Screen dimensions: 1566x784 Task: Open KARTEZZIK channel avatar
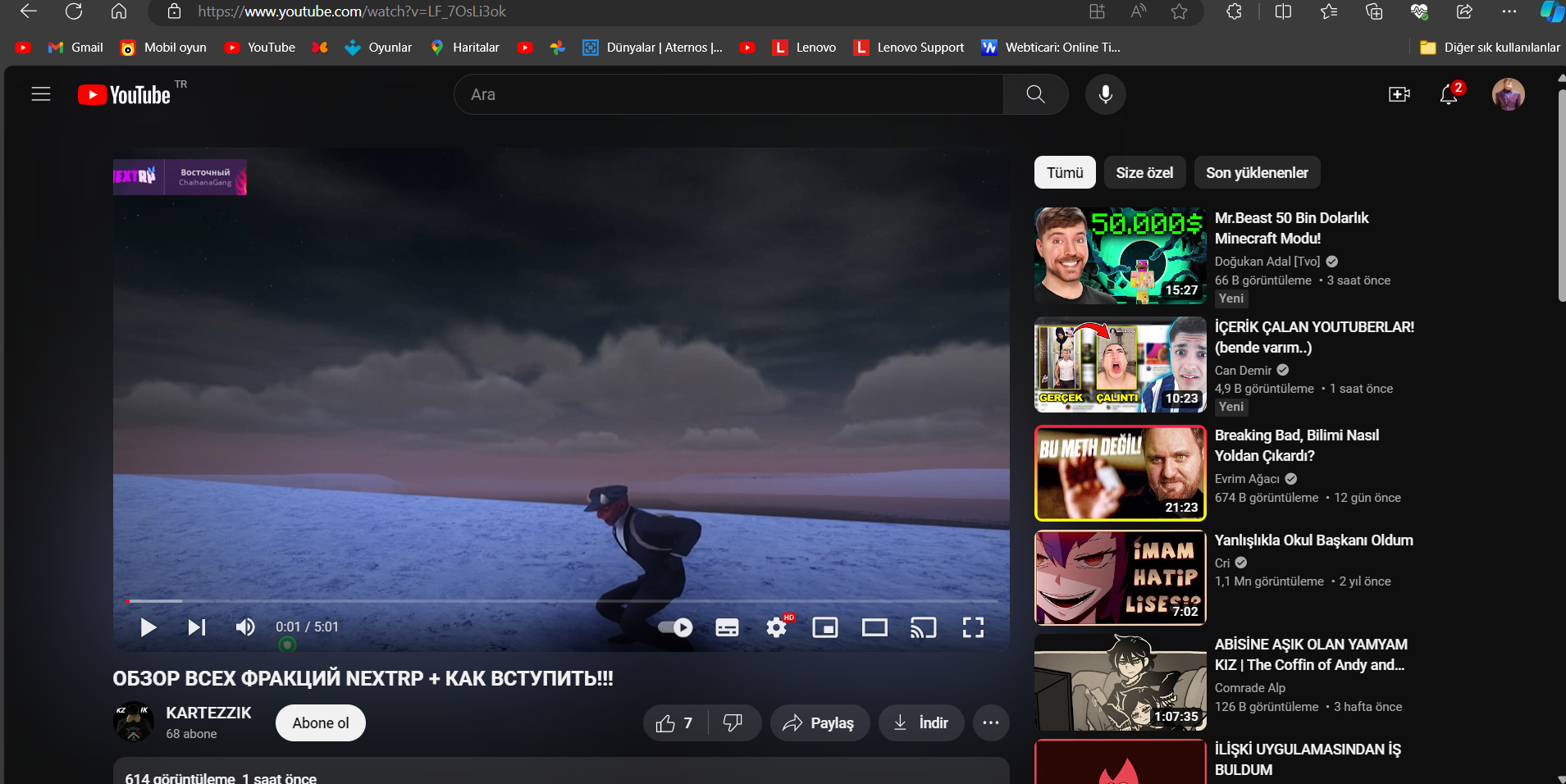(133, 722)
